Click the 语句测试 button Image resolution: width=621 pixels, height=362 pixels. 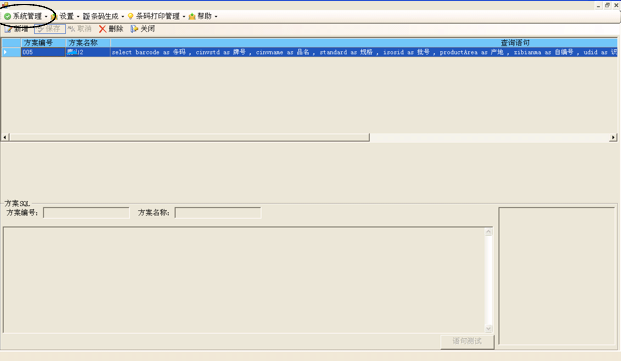[467, 341]
